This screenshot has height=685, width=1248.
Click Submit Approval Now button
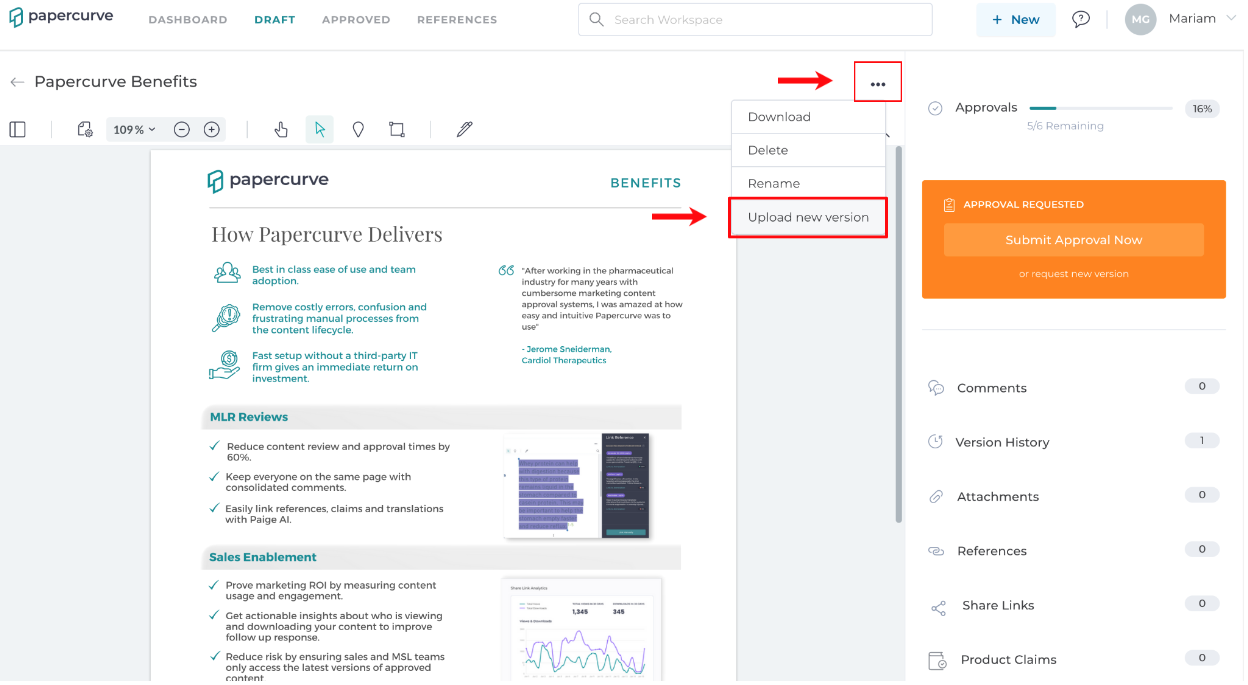[x=1074, y=240]
